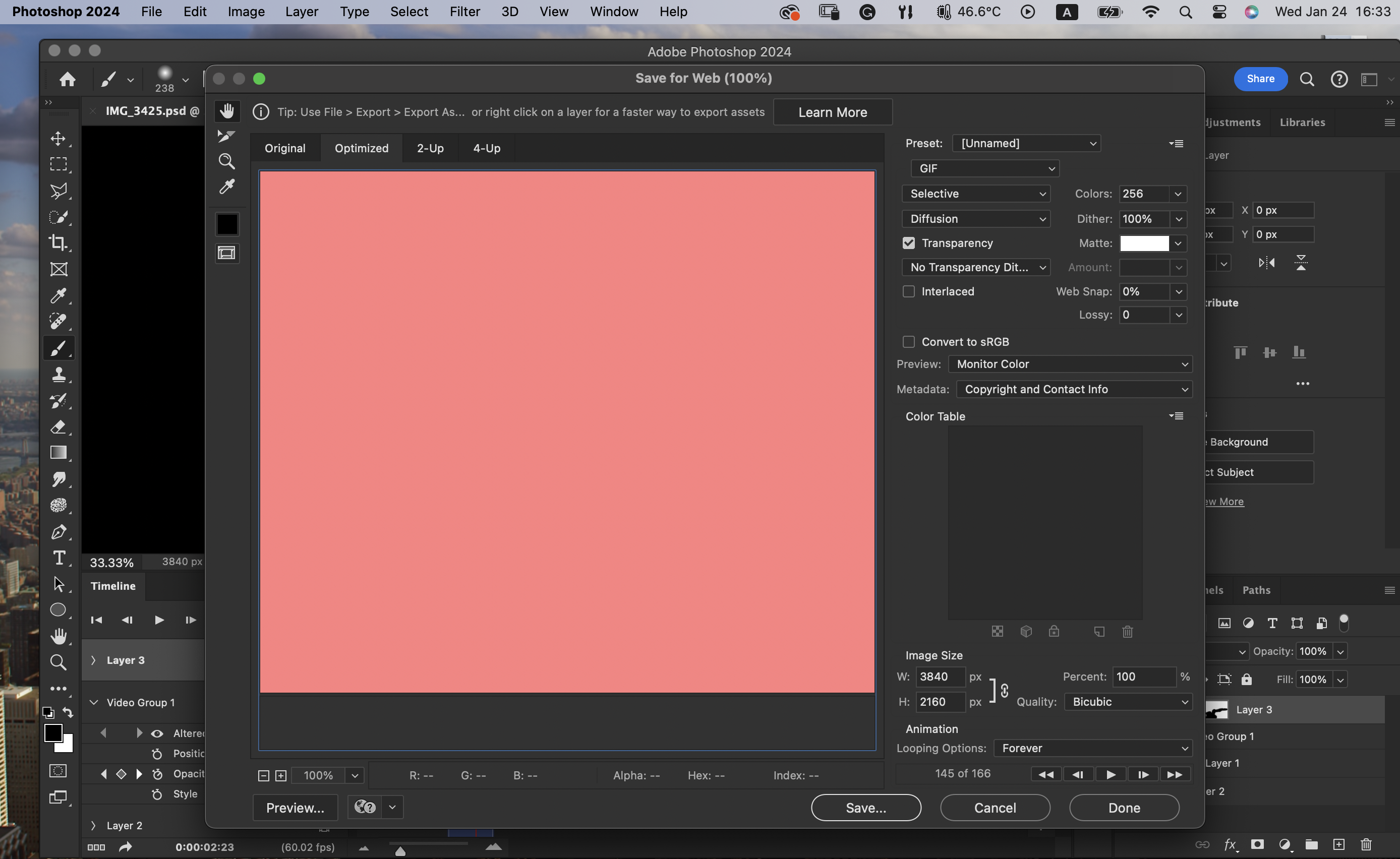This screenshot has height=859, width=1400.
Task: Check Convert to sRGB option
Action: click(x=908, y=342)
